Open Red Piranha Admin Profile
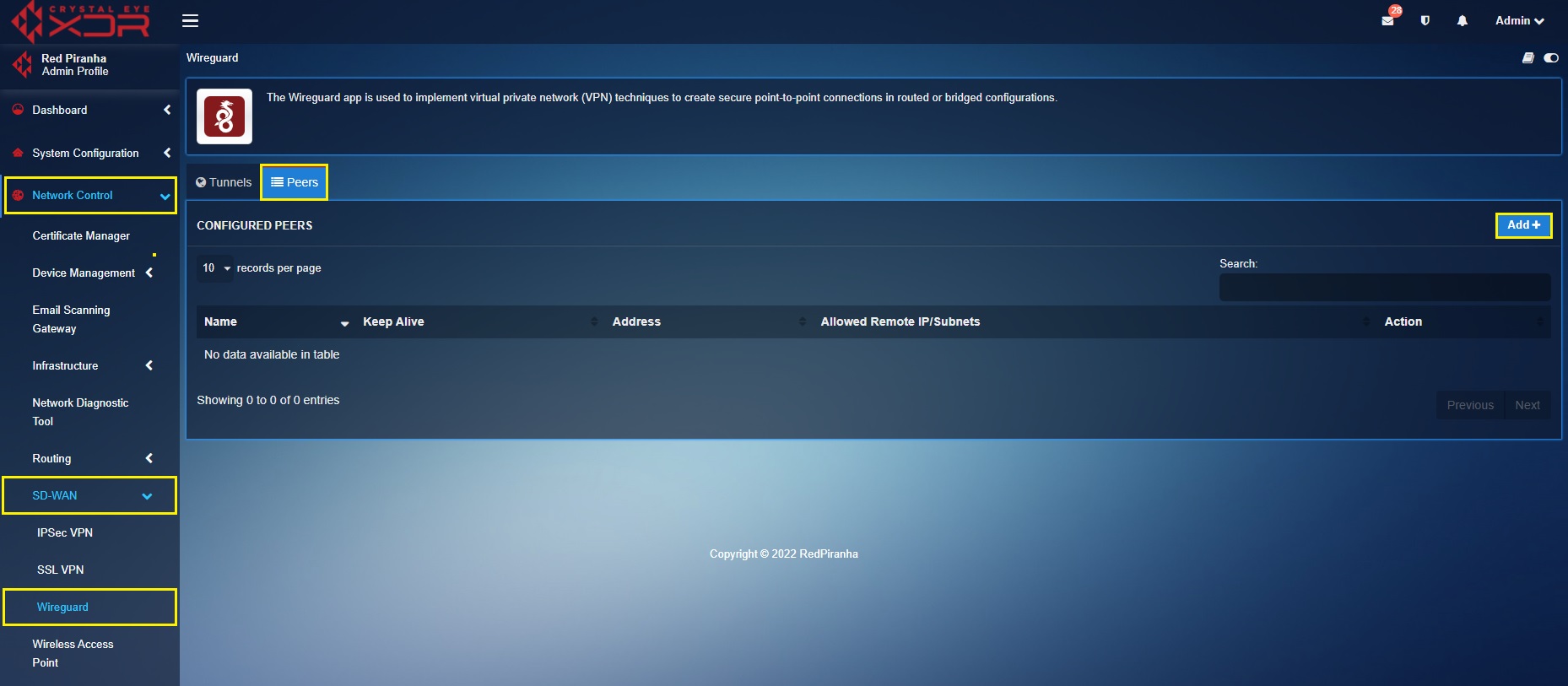Screen dimensions: 1568x686 coord(75,65)
